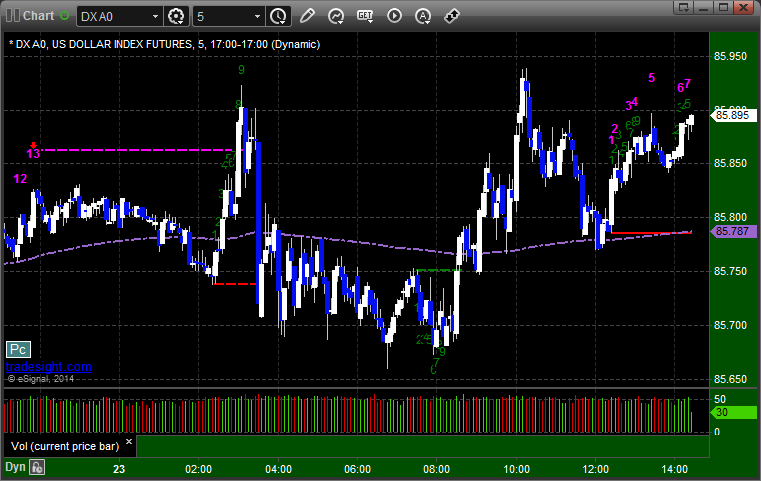Click the 08:00 time axis label
This screenshot has height=481, width=761.
(436, 469)
